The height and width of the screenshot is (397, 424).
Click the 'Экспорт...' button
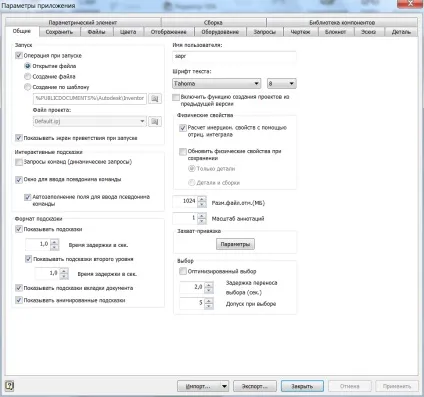(x=255, y=386)
